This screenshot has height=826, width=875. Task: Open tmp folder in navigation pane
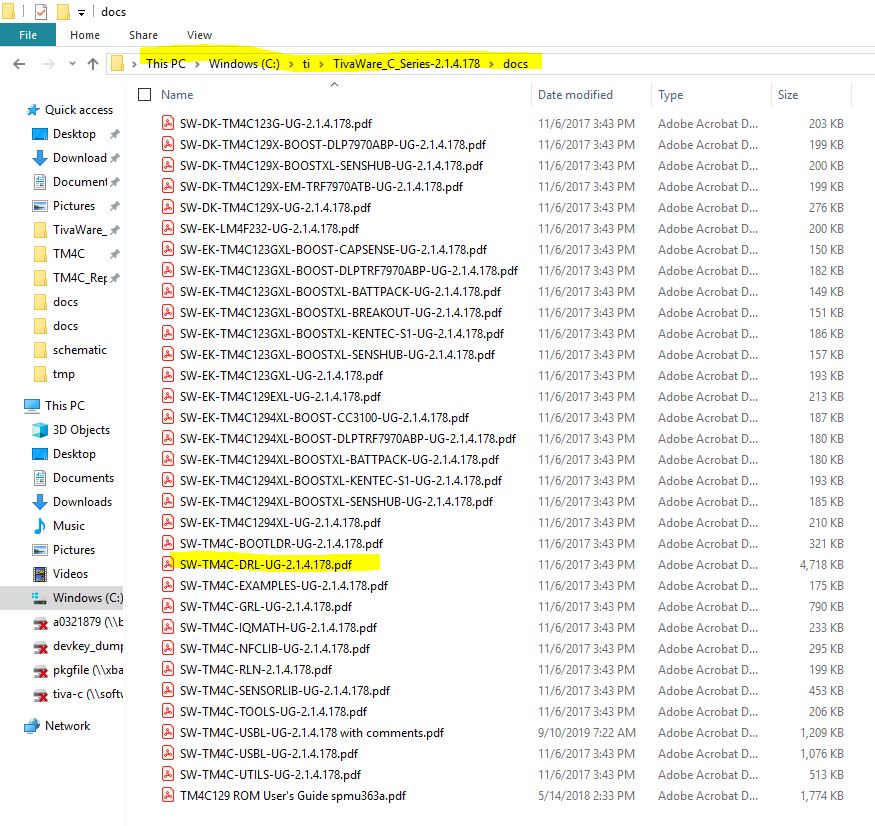(64, 374)
